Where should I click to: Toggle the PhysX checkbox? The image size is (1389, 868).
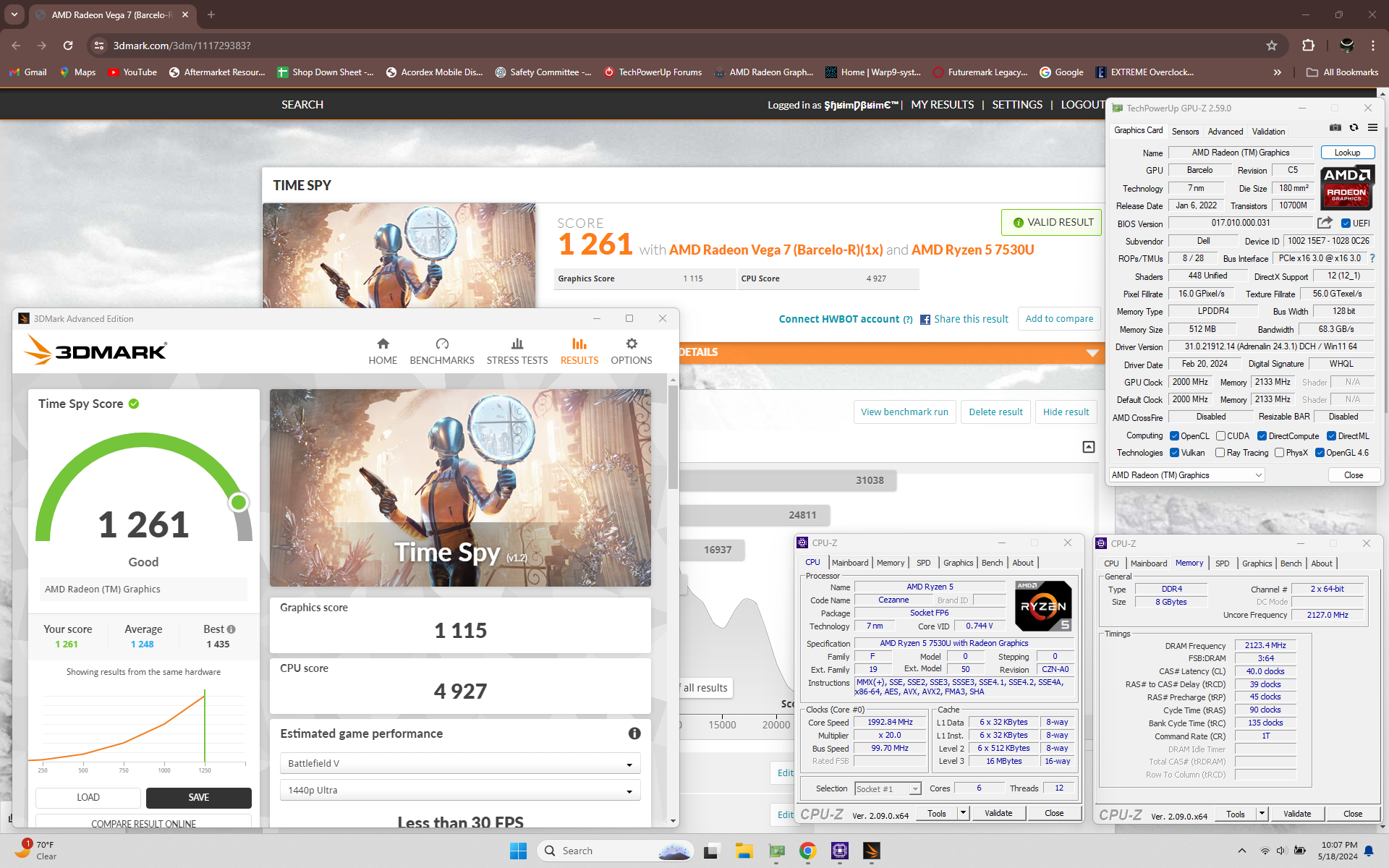(x=1279, y=453)
